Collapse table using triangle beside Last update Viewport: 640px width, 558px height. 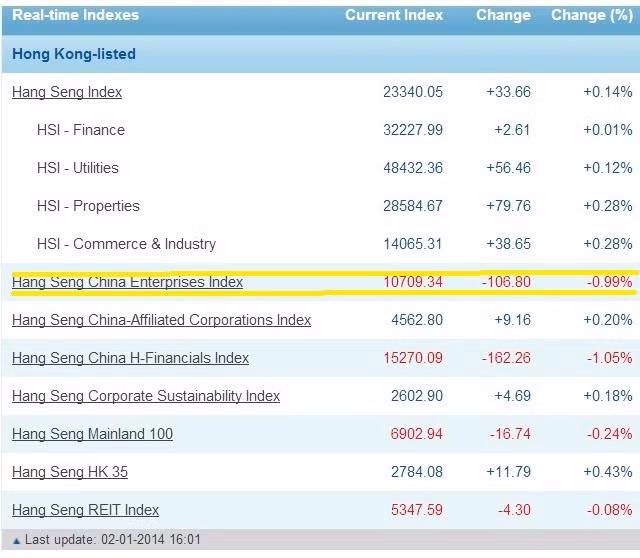click(16, 541)
